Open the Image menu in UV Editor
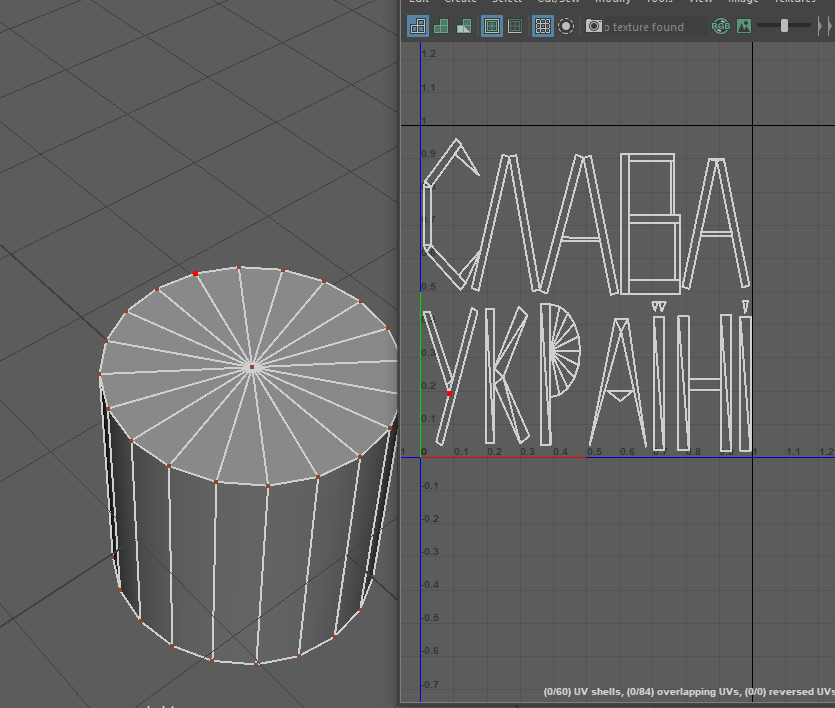The width and height of the screenshot is (835, 708). [743, 2]
